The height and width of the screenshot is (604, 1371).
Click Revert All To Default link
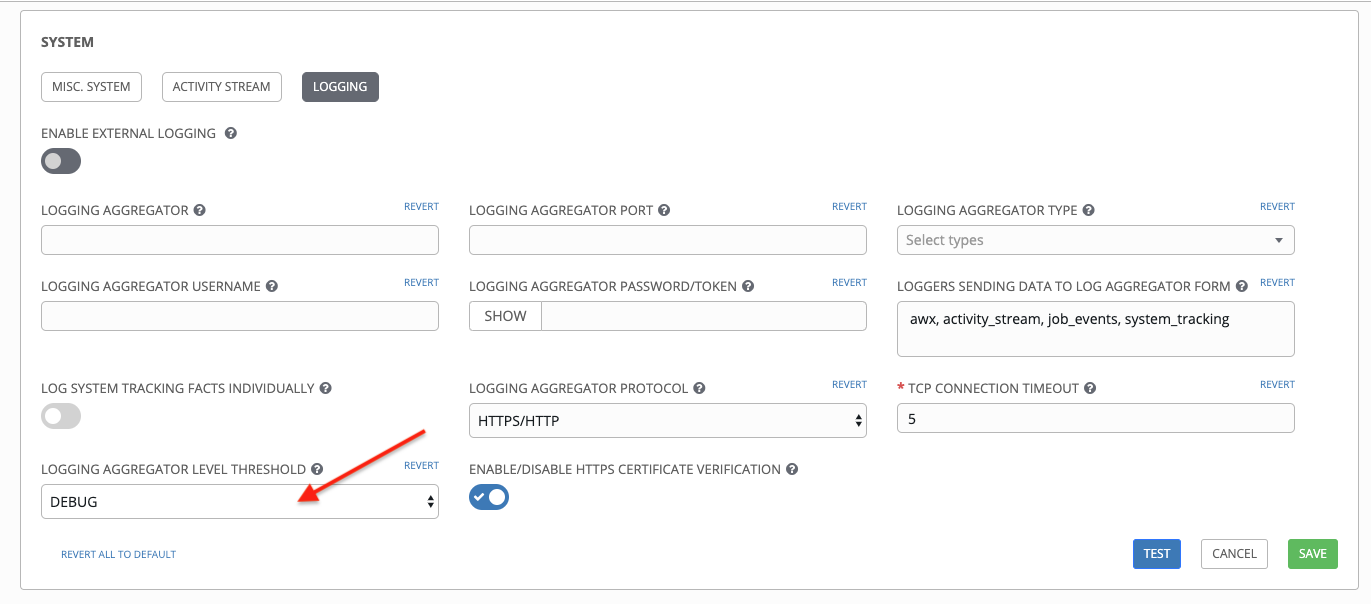[x=118, y=554]
